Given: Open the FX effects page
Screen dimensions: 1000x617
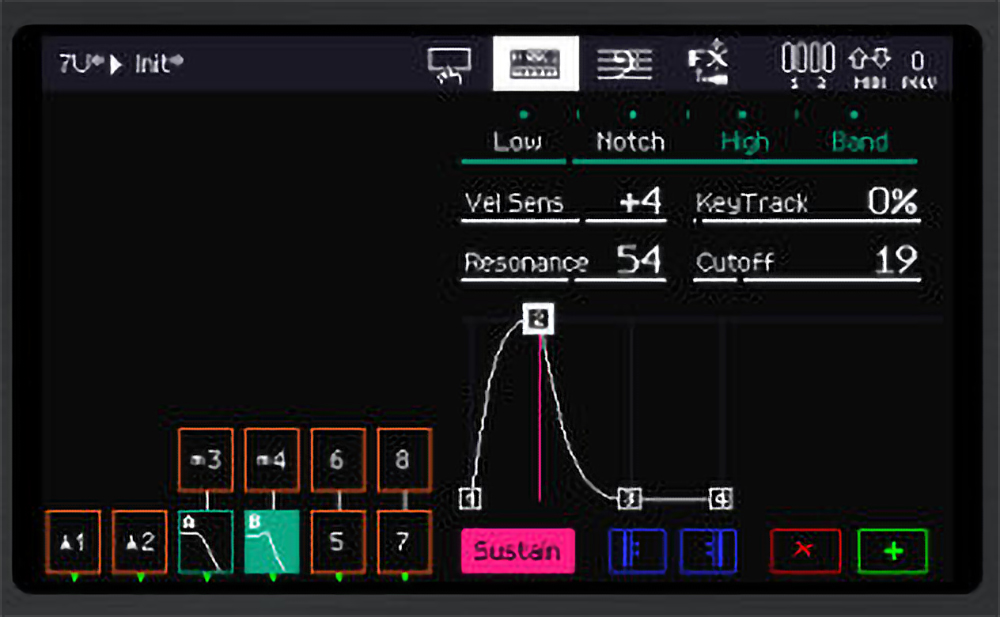Looking at the screenshot, I should 709,64.
